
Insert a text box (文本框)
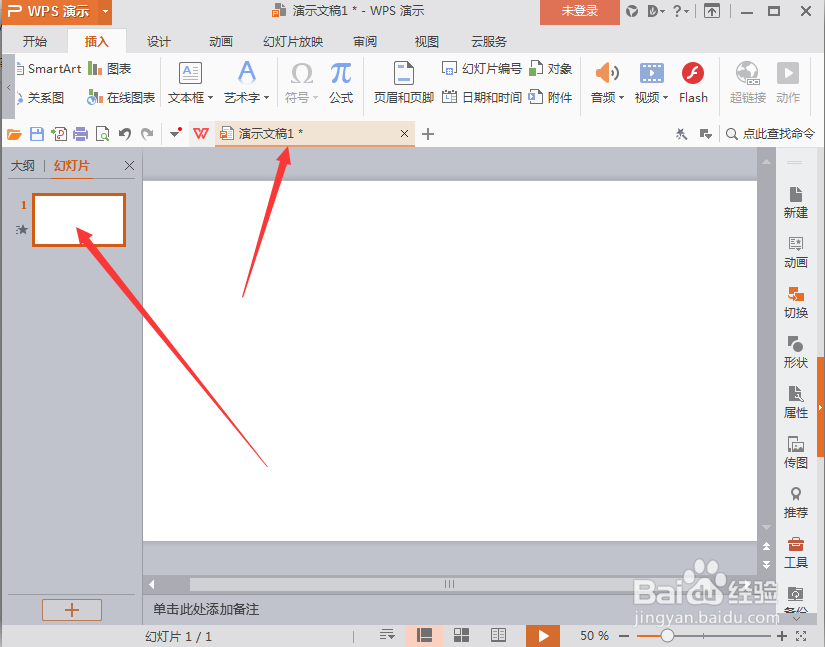190,83
